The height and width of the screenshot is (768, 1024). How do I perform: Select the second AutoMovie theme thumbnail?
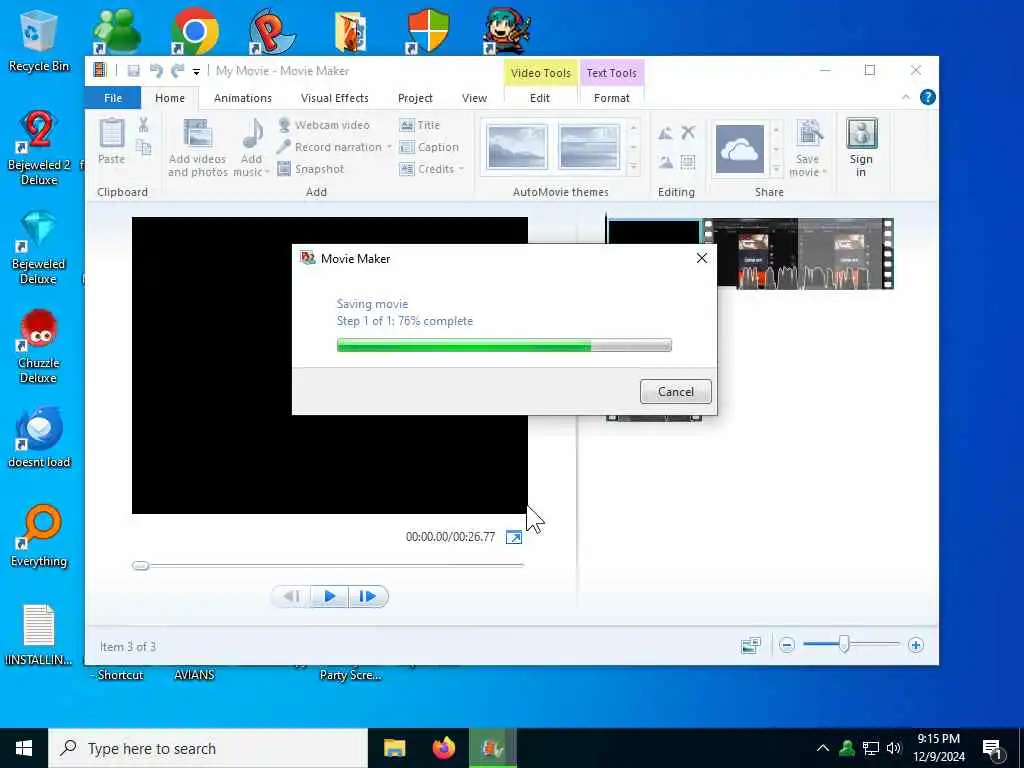[589, 147]
